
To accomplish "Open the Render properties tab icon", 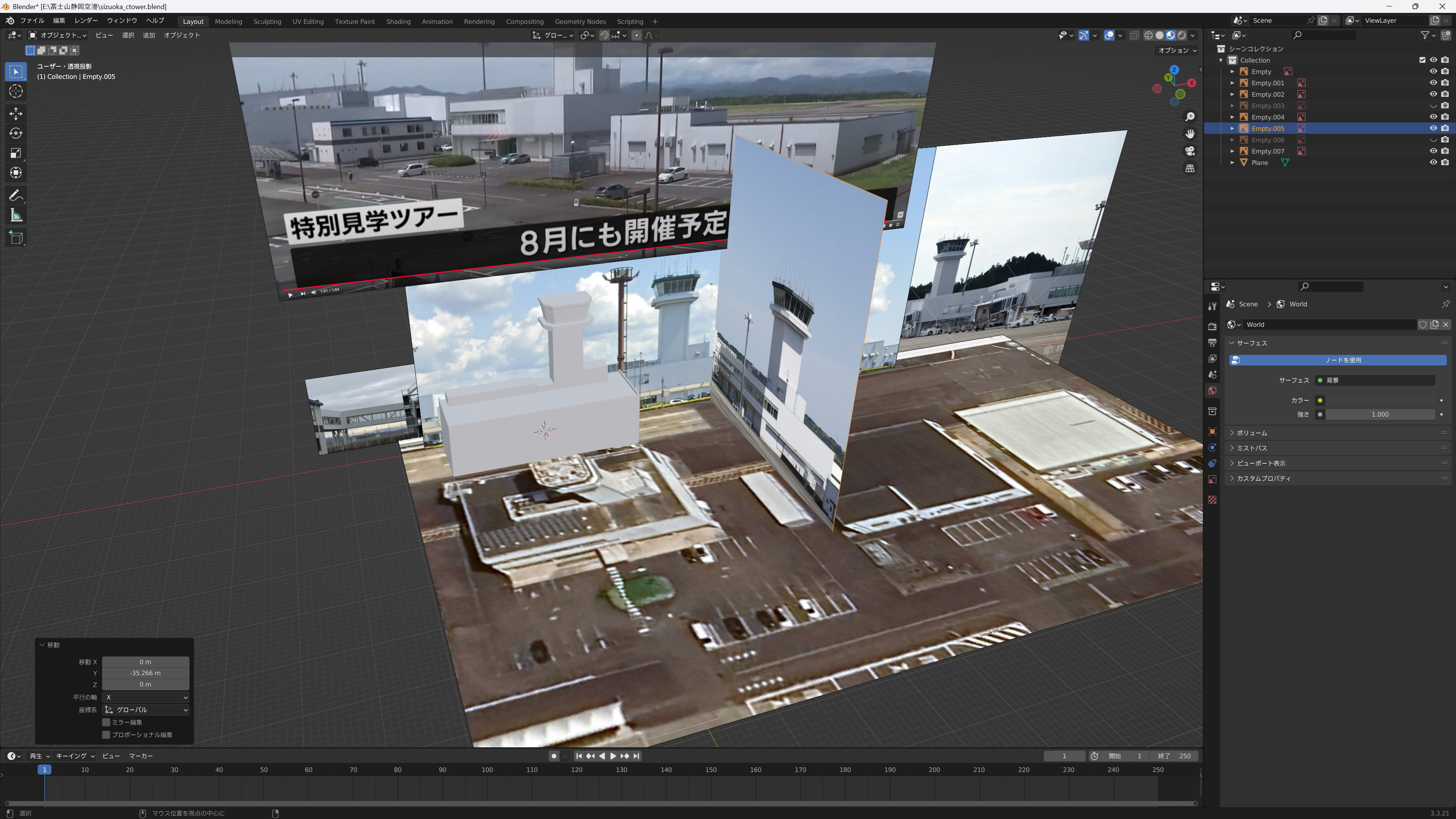I will tap(1212, 326).
